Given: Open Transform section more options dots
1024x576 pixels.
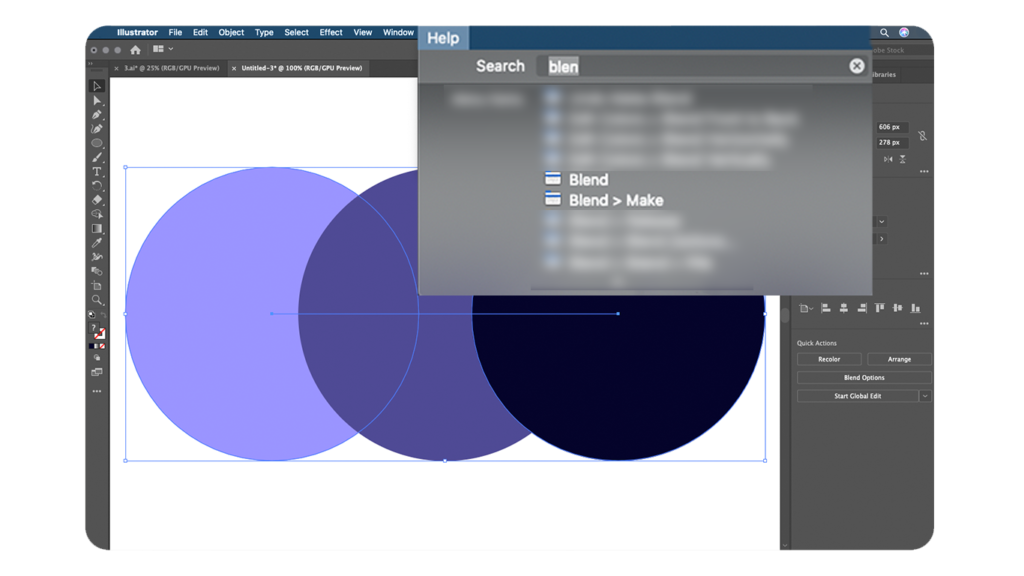Looking at the screenshot, I should click(924, 172).
